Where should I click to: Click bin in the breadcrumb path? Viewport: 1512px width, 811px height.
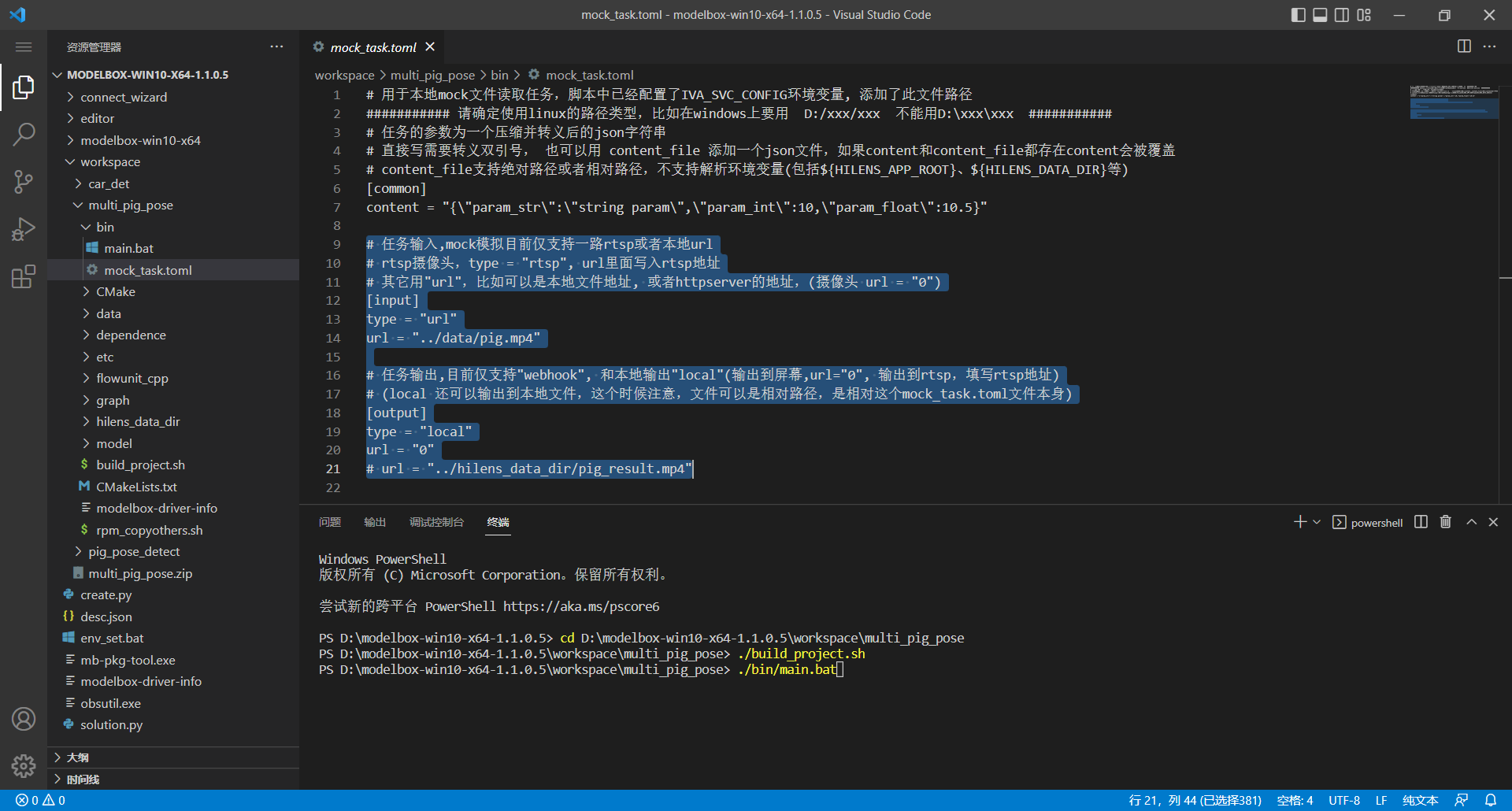coord(500,75)
